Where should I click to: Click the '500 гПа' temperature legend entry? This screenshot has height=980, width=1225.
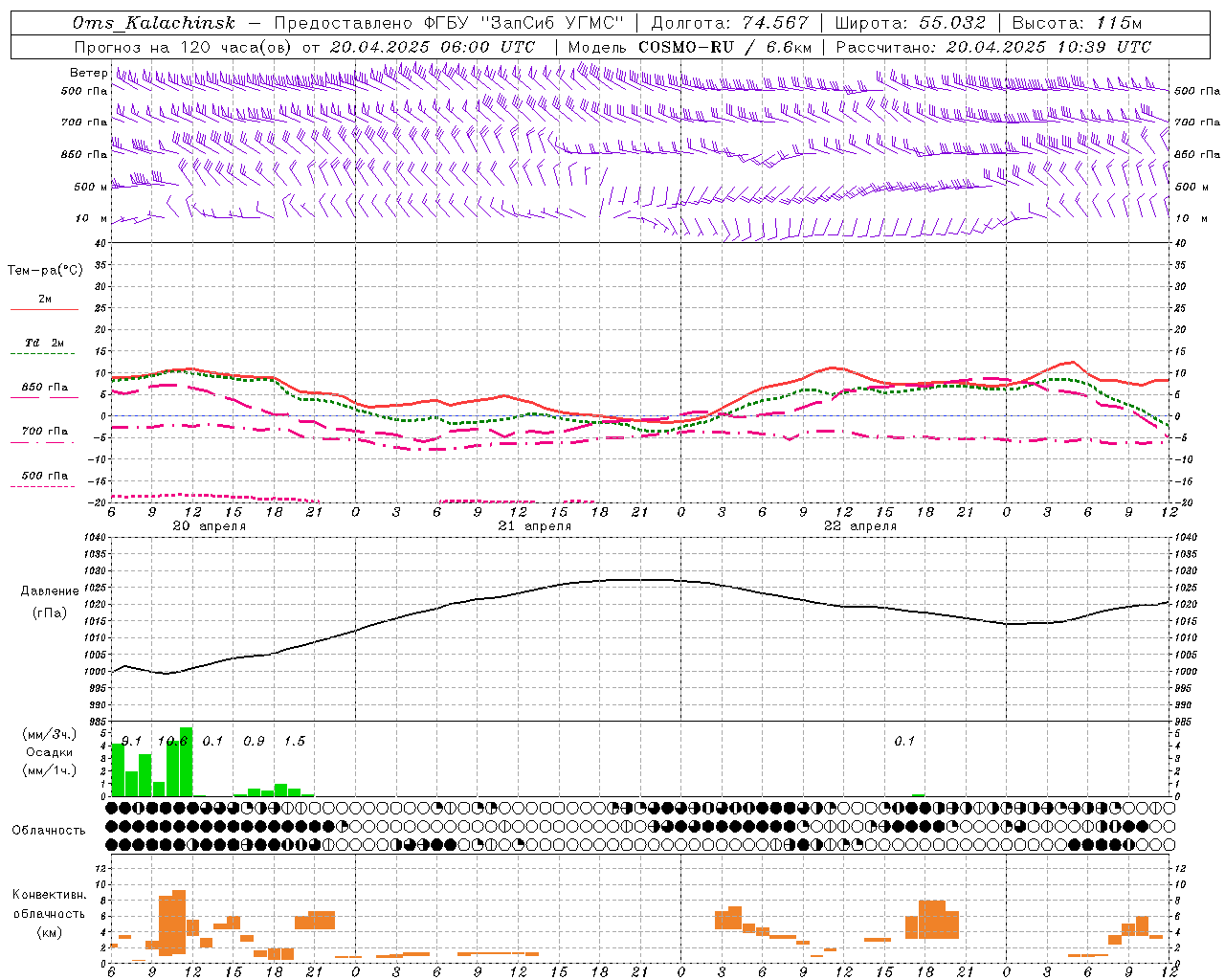[x=45, y=476]
